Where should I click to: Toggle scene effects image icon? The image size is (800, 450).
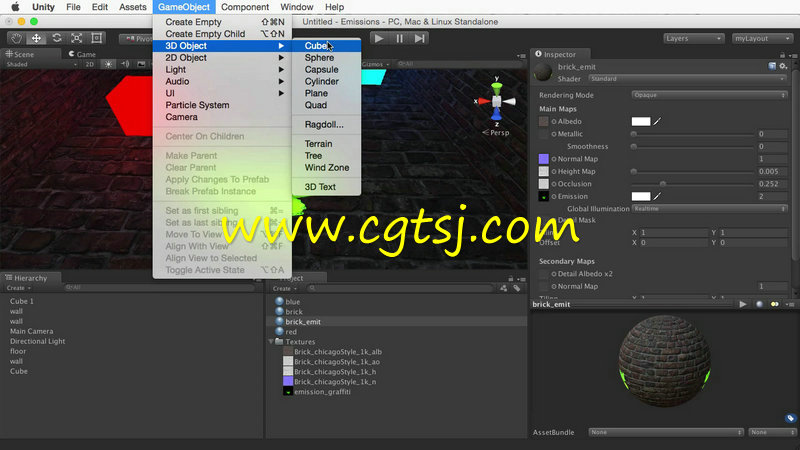point(141,64)
